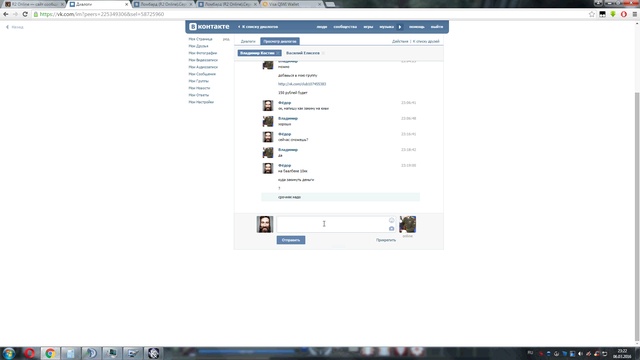The image size is (640, 360).
Task: Select the Просмотр диалогов tab
Action: pyautogui.click(x=280, y=41)
